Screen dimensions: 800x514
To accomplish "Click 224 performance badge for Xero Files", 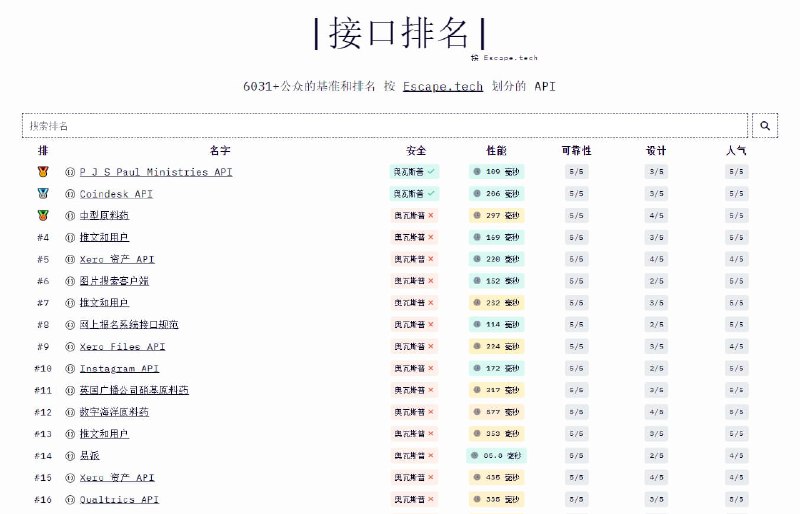I will tap(496, 347).
